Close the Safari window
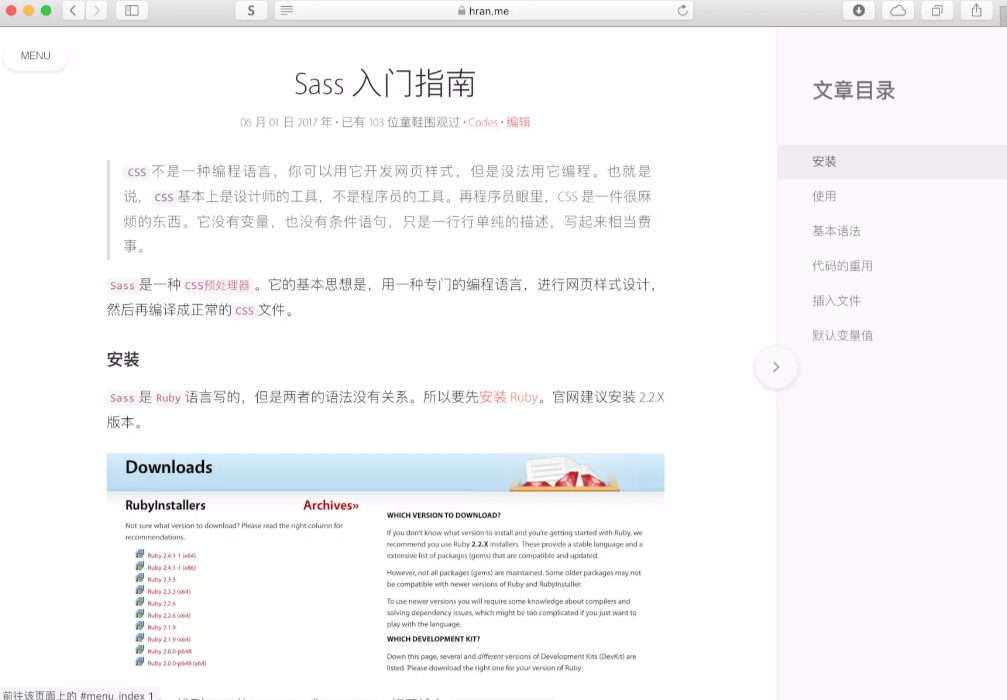 11,10
